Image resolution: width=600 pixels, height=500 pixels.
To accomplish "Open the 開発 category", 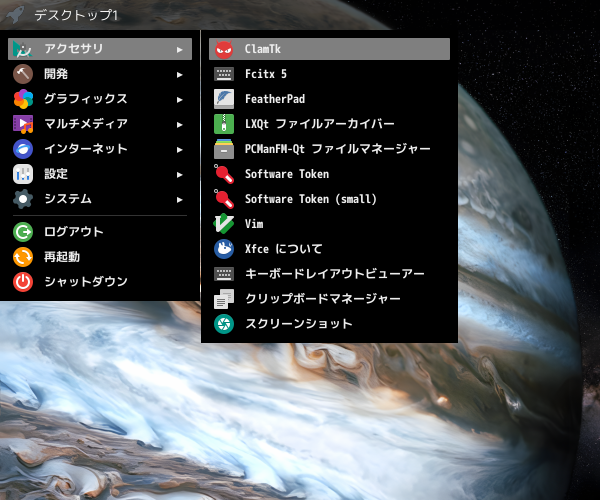I will tap(100, 74).
